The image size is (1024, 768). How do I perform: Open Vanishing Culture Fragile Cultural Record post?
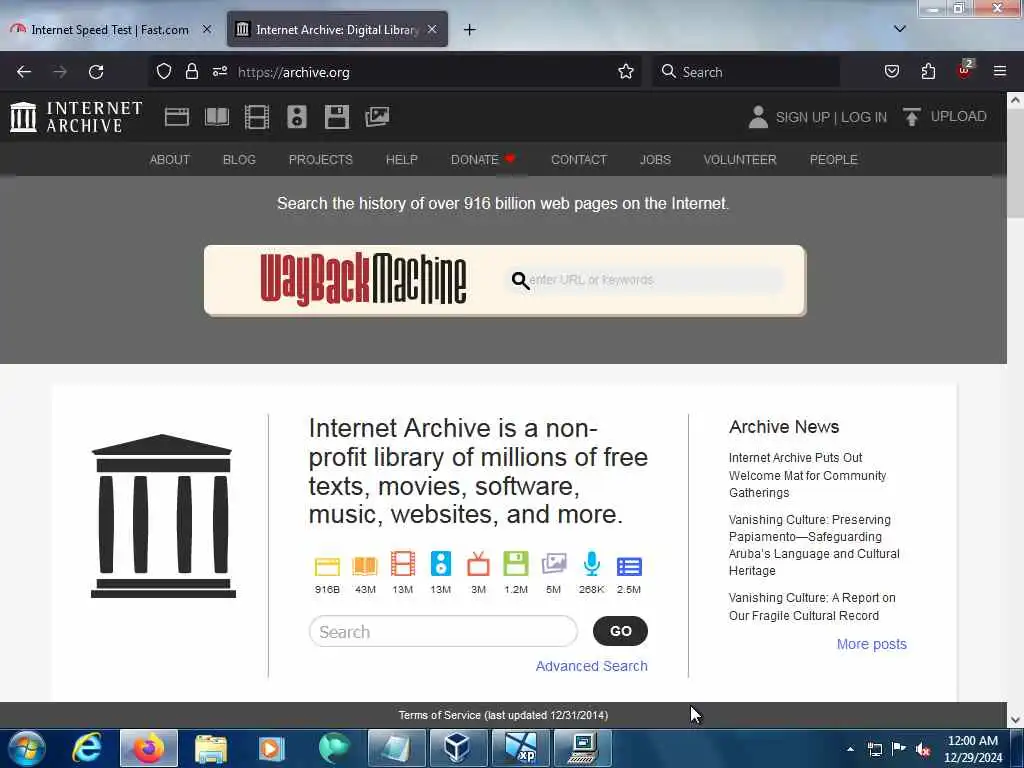(812, 607)
